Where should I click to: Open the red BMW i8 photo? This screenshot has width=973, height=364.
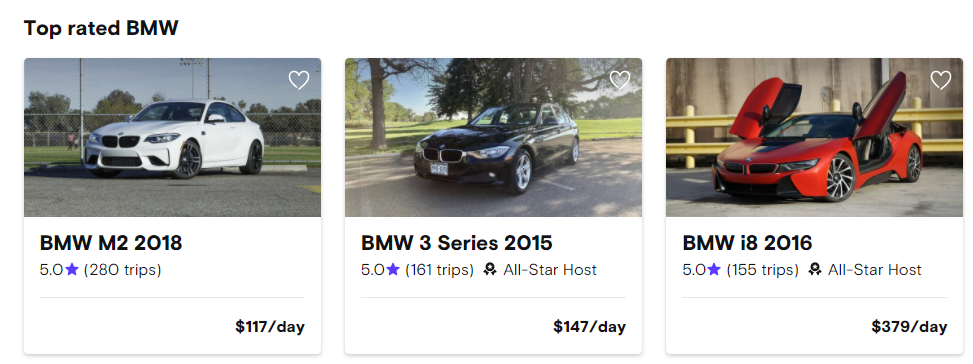pyautogui.click(x=814, y=138)
